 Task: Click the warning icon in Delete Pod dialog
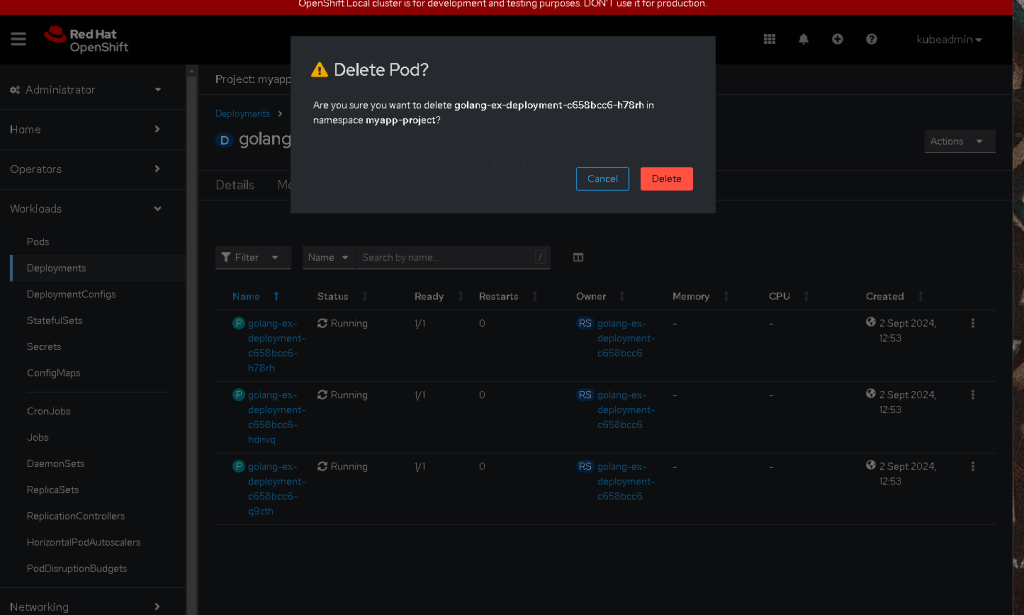[x=319, y=70]
